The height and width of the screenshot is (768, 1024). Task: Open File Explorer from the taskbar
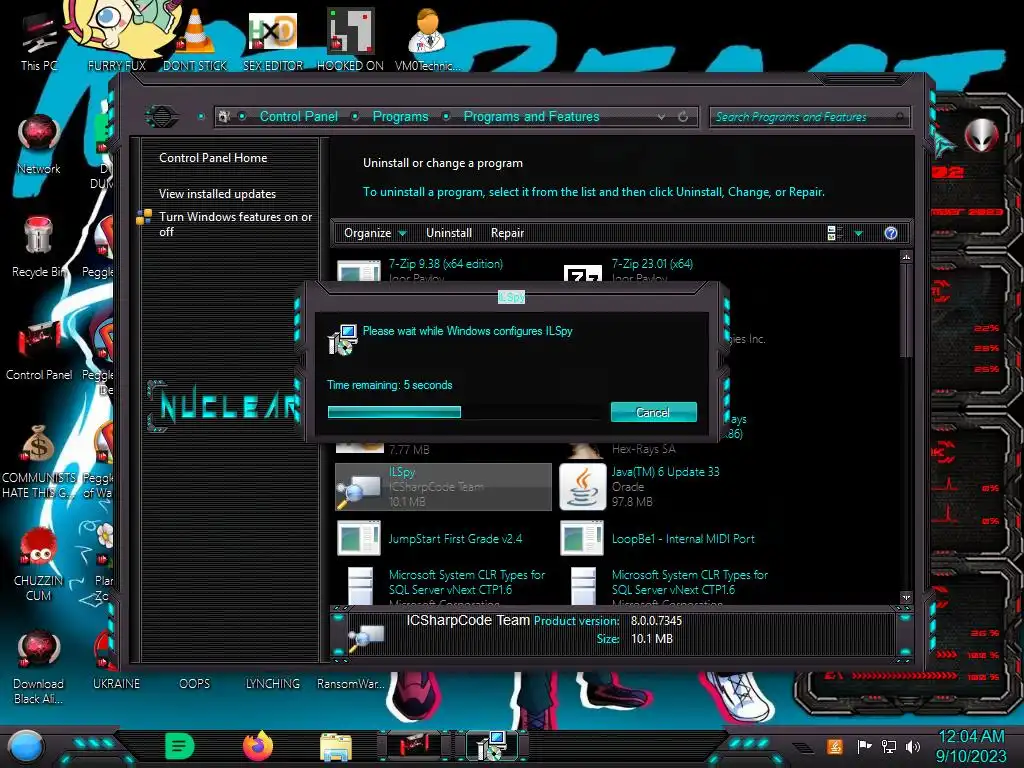[336, 746]
